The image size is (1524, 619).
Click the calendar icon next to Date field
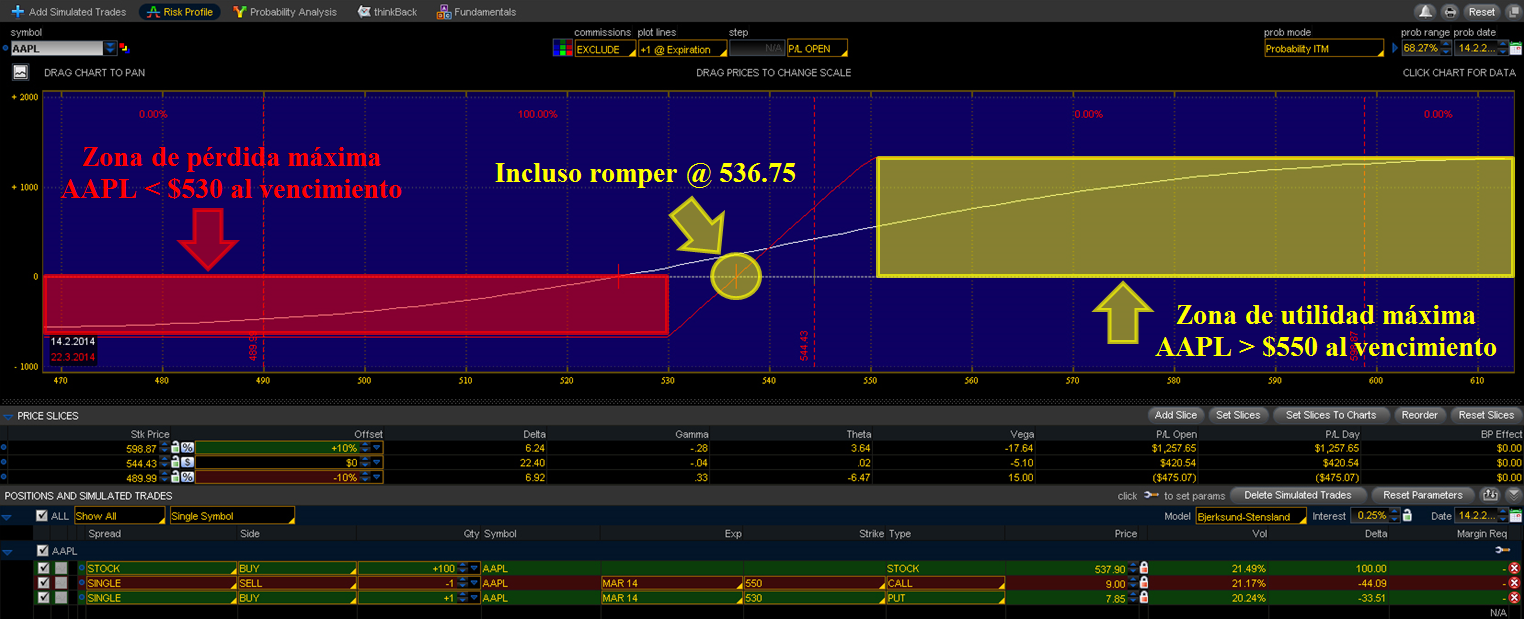pos(1515,516)
